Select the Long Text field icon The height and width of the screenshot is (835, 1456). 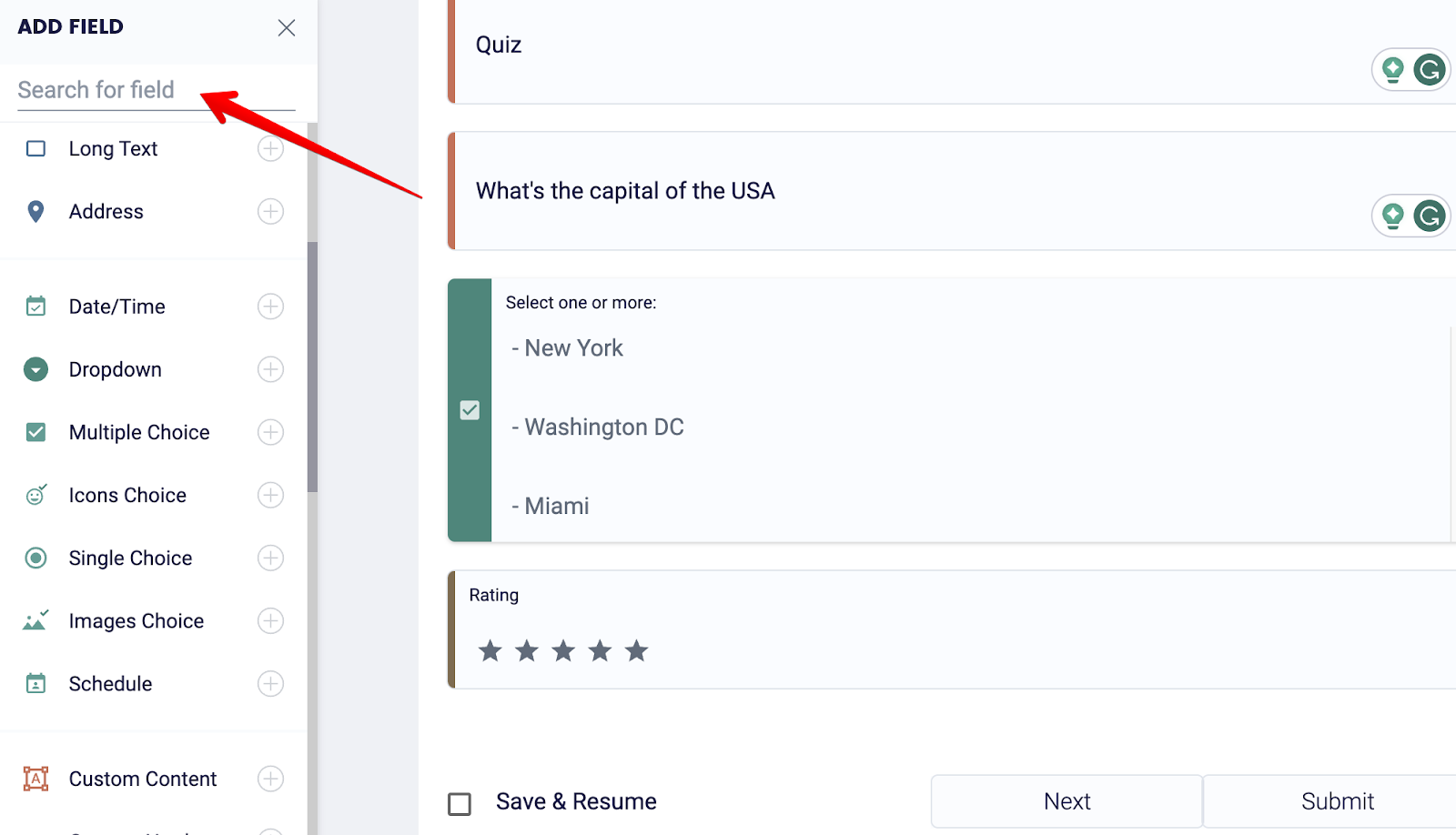[x=35, y=148]
